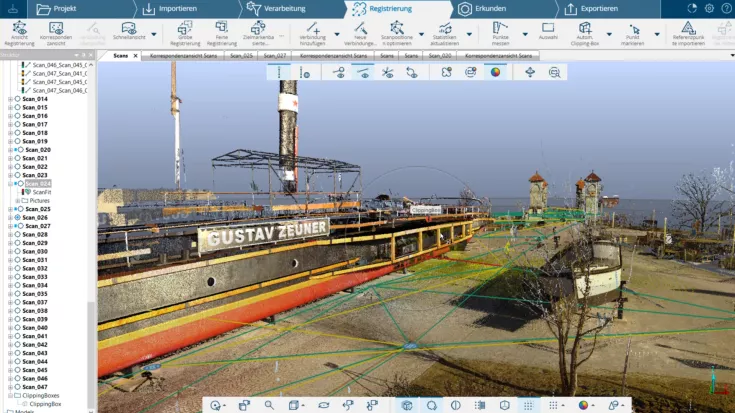Select Scan_026 in structure tree

35,218
